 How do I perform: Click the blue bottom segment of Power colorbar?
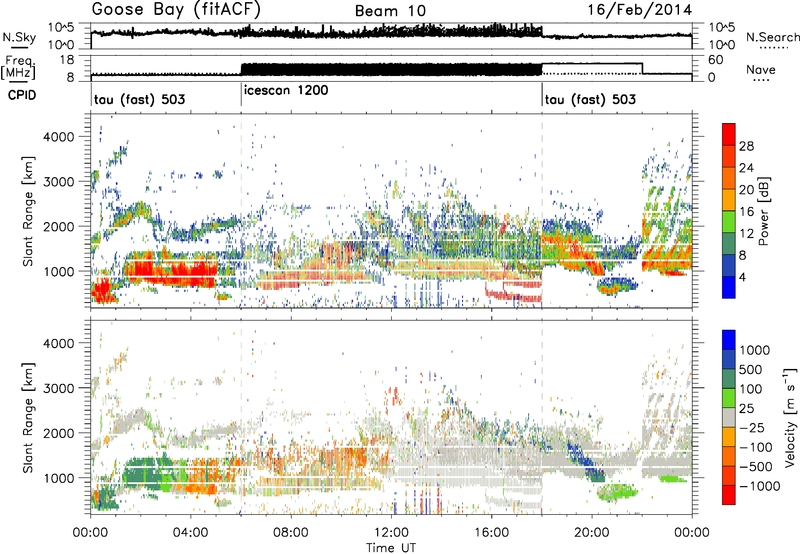click(729, 287)
